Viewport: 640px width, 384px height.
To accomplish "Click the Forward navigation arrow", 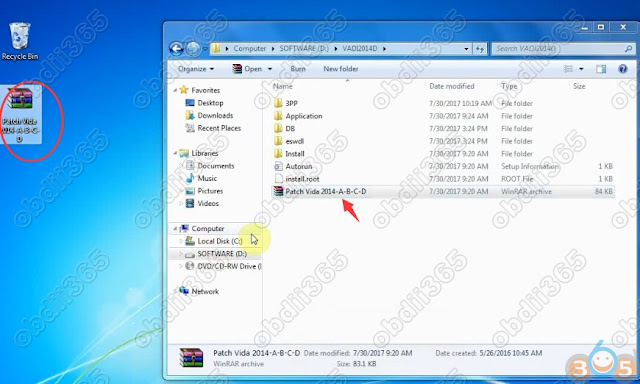I will tap(193, 49).
